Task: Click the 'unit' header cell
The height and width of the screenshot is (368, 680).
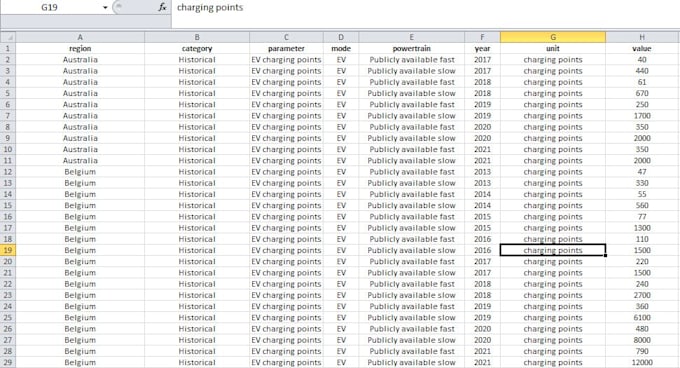Action: pyautogui.click(x=553, y=49)
